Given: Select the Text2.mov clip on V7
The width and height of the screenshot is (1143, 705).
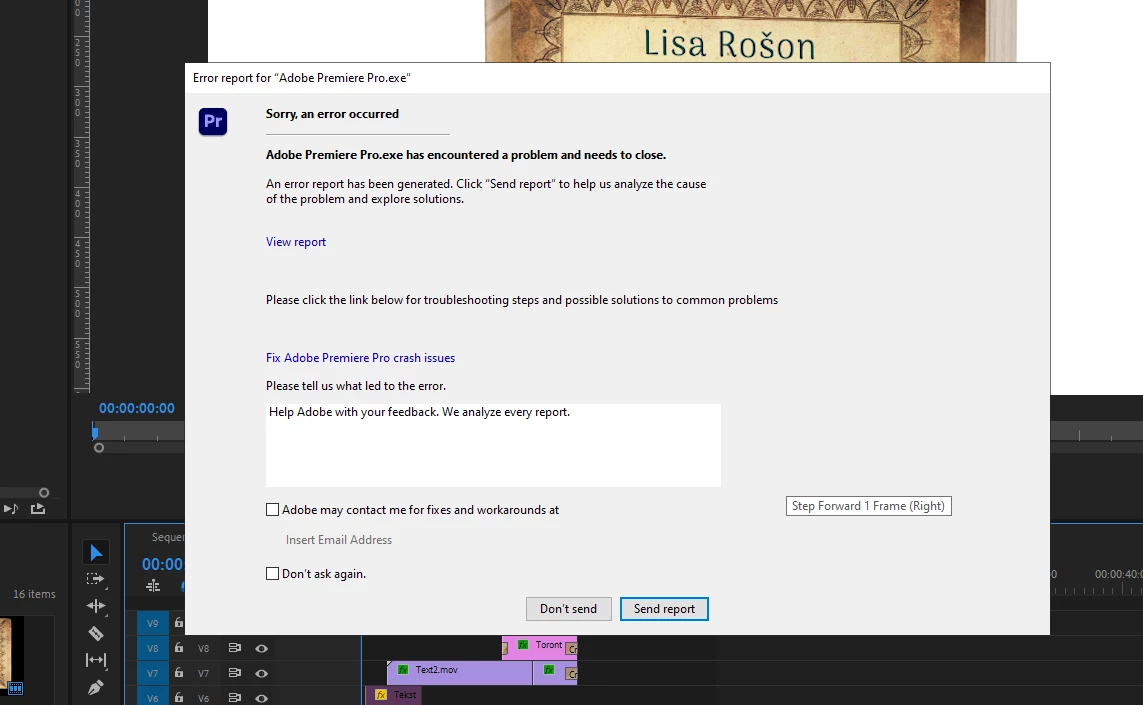Looking at the screenshot, I should [x=460, y=671].
